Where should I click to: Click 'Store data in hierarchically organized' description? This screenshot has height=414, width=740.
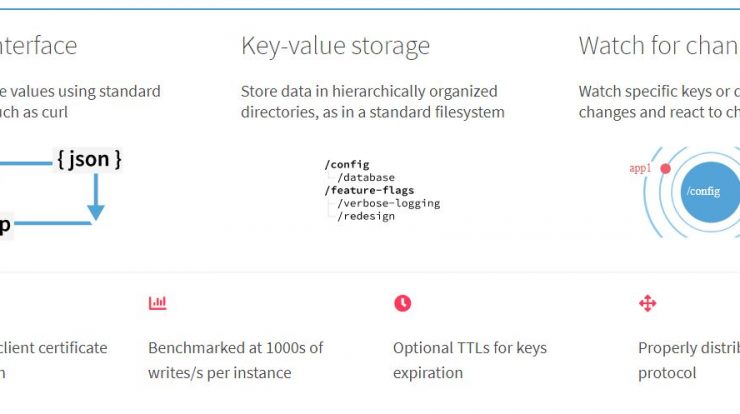point(369,91)
